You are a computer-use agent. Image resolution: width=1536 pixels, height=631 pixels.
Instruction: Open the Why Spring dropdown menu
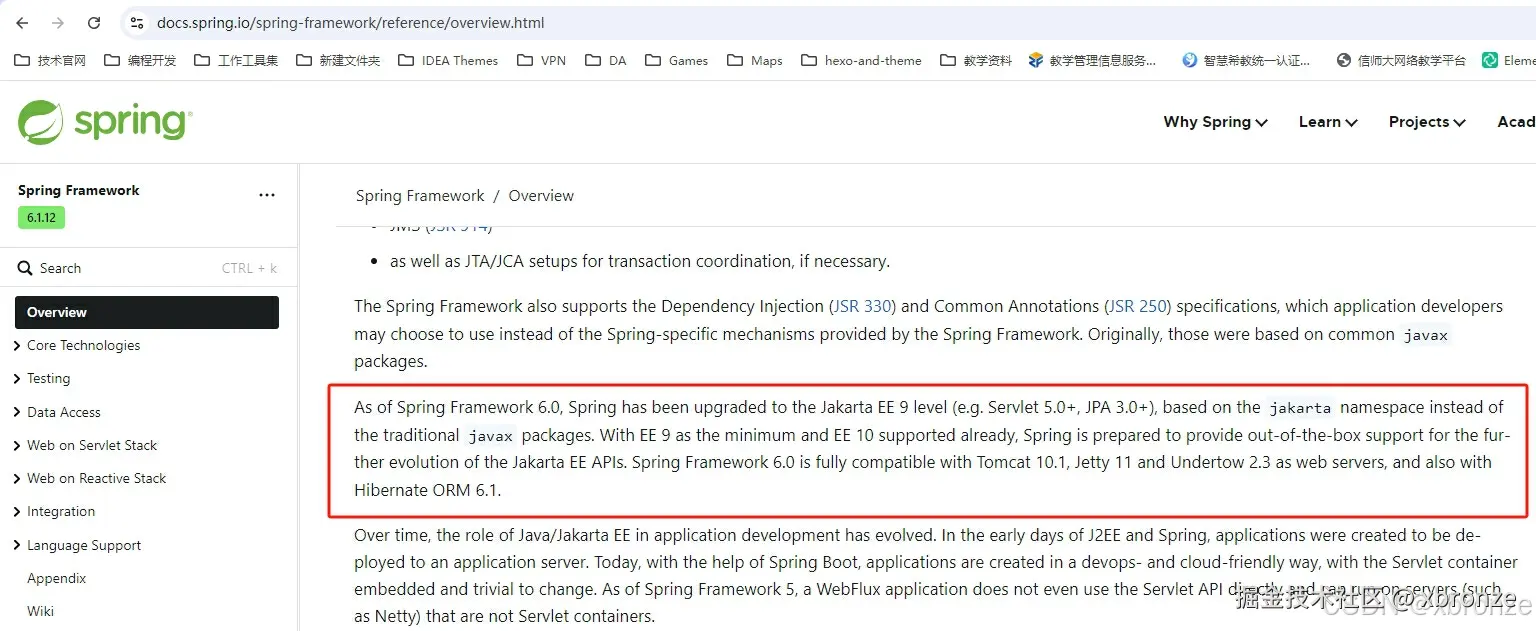1215,122
